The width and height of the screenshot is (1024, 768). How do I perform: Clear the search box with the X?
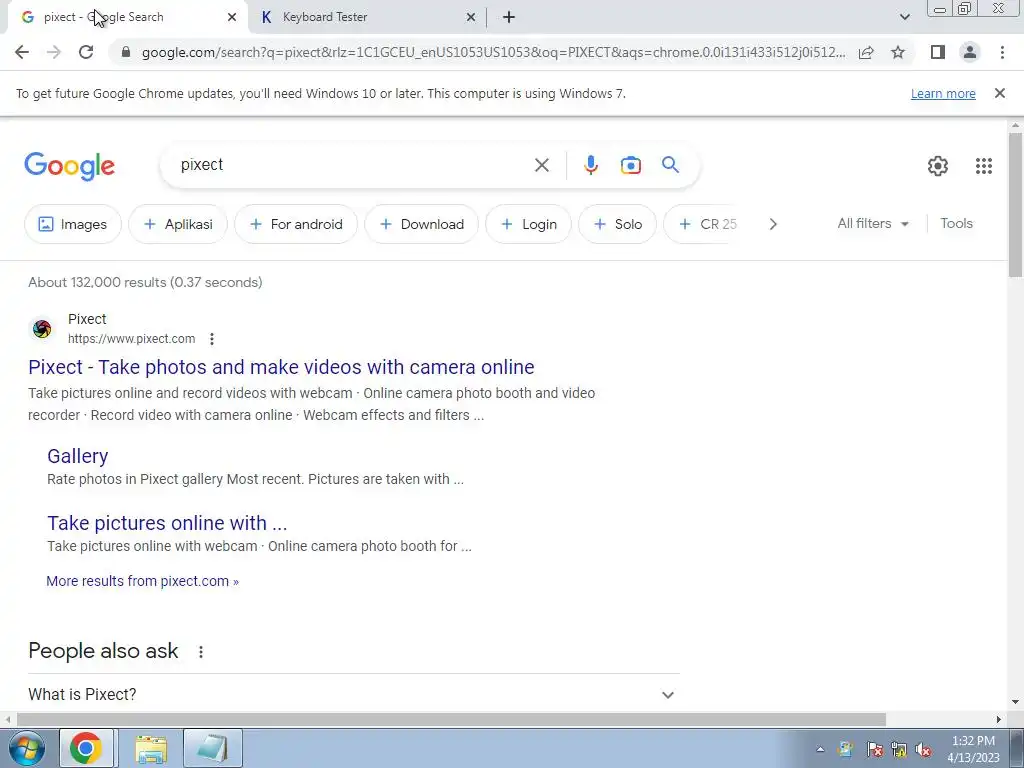pyautogui.click(x=541, y=165)
